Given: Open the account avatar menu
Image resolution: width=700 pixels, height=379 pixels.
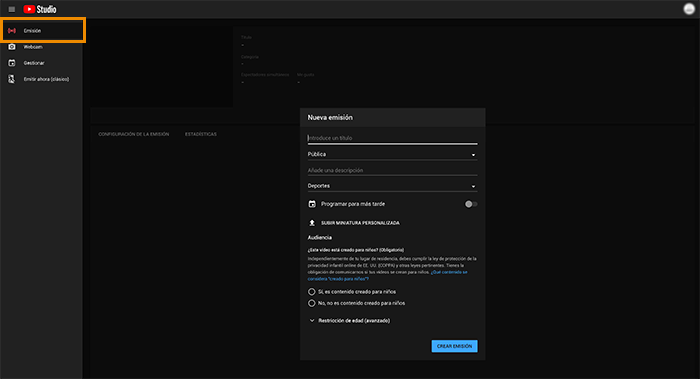Looking at the screenshot, I should 689,9.
